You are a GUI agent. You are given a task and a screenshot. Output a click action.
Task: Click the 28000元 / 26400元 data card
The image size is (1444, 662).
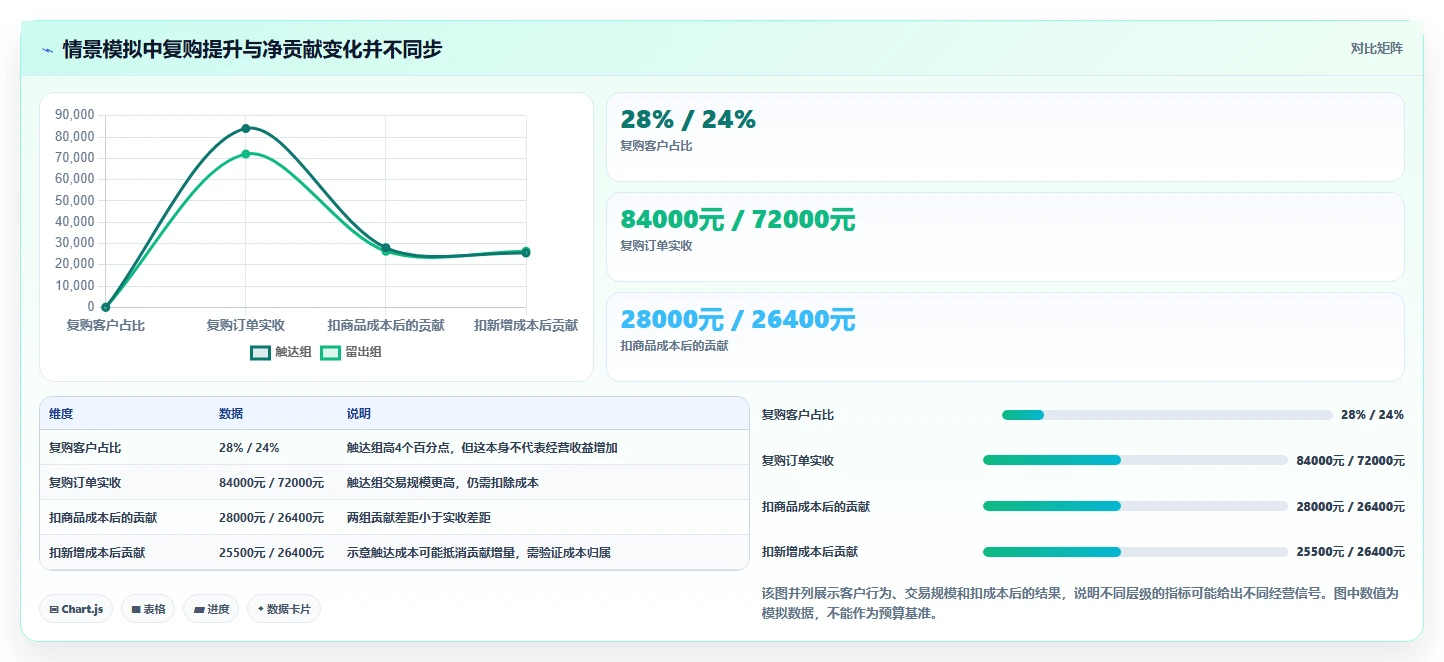[x=1005, y=337]
